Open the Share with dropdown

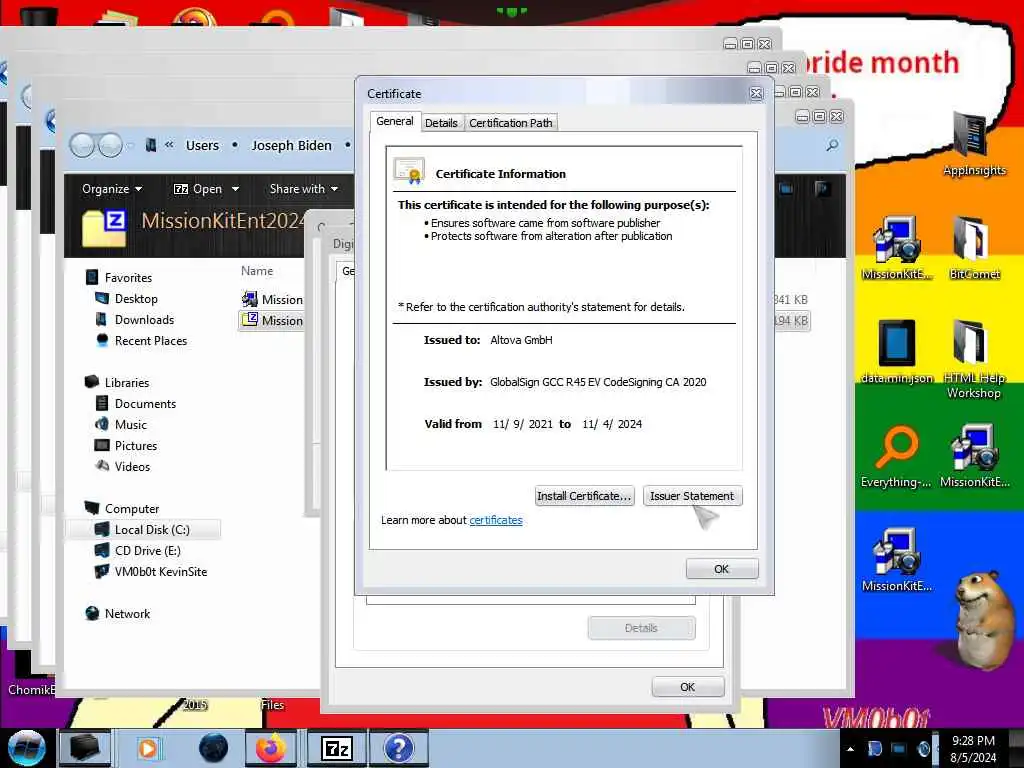point(304,189)
